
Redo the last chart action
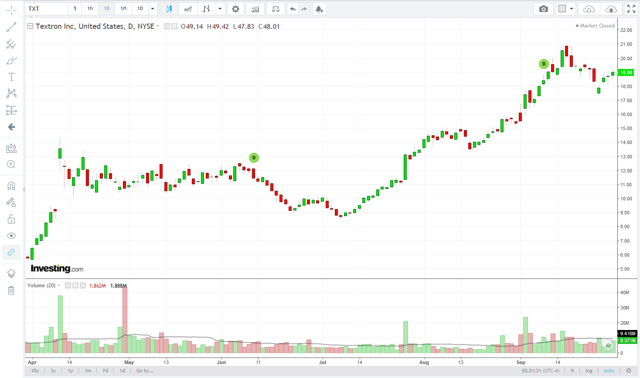tap(304, 9)
